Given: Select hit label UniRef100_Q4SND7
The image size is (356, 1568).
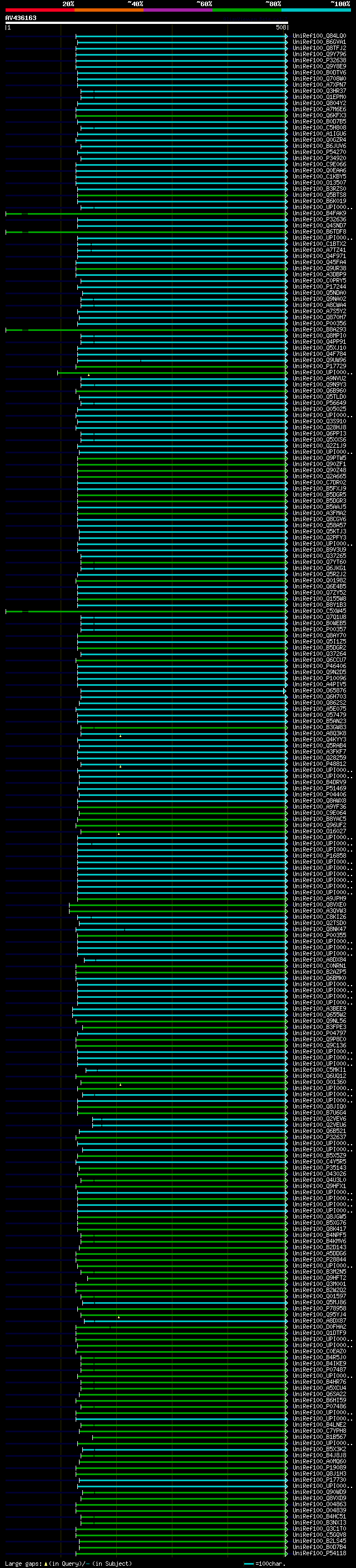Looking at the screenshot, I should pyautogui.click(x=319, y=226).
